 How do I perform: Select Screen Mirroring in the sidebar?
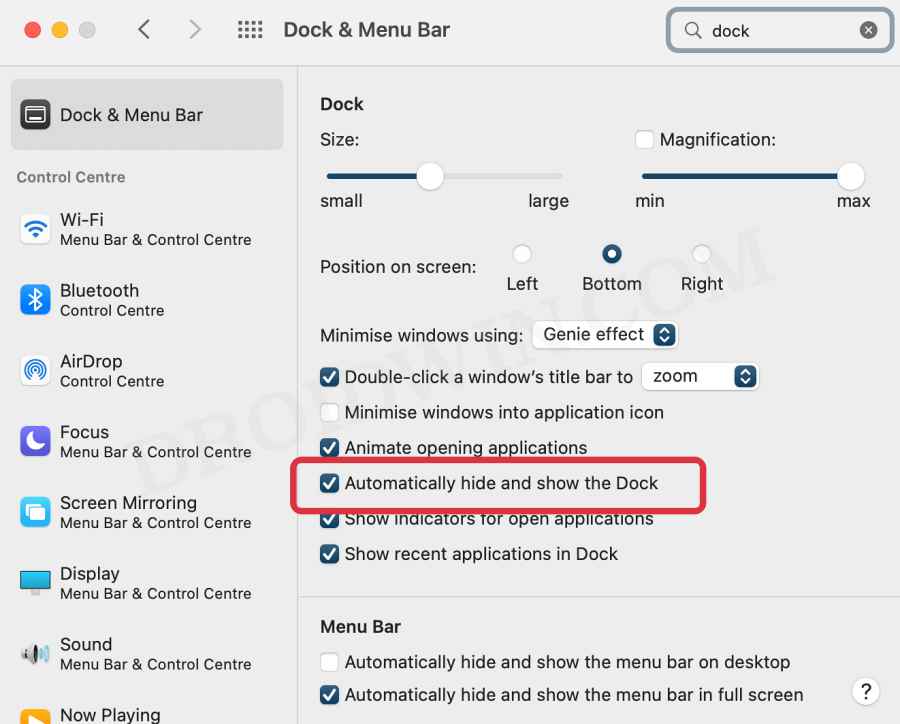coord(110,513)
